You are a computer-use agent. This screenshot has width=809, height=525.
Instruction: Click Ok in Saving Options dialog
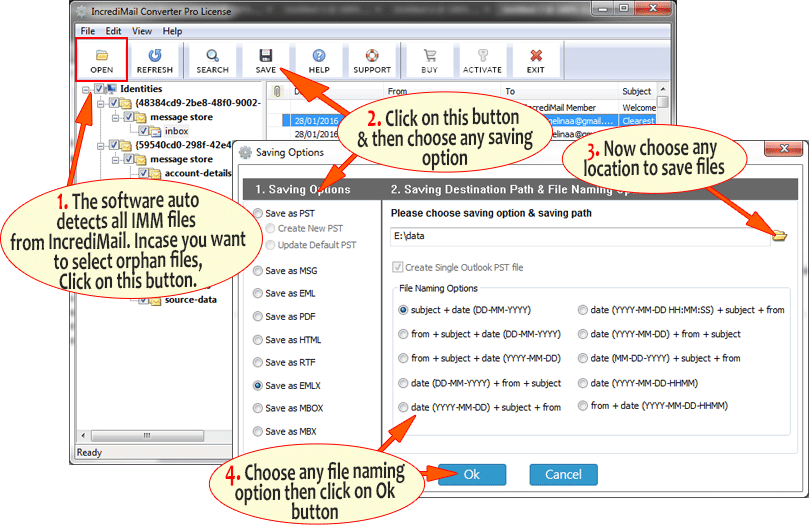(x=472, y=474)
